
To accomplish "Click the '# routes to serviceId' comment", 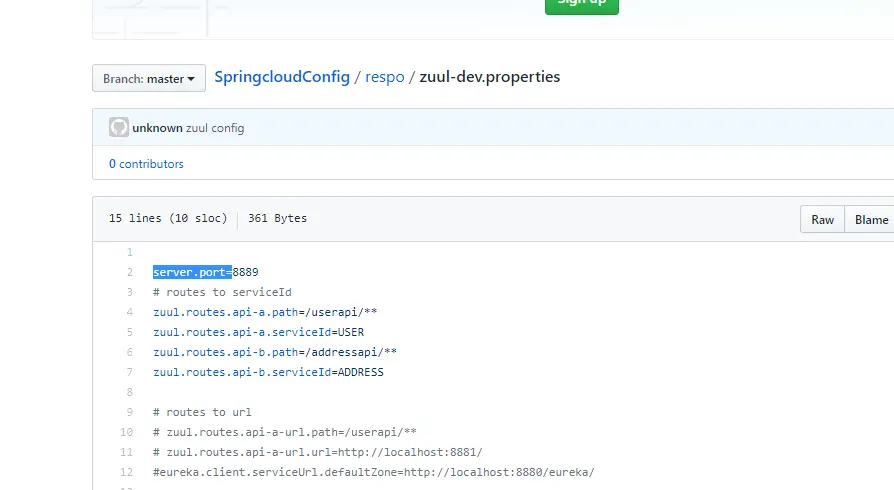I will 222,292.
